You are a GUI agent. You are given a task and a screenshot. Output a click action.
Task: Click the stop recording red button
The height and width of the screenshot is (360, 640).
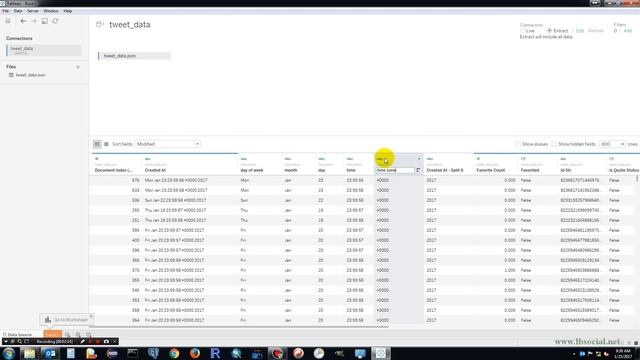click(98, 341)
